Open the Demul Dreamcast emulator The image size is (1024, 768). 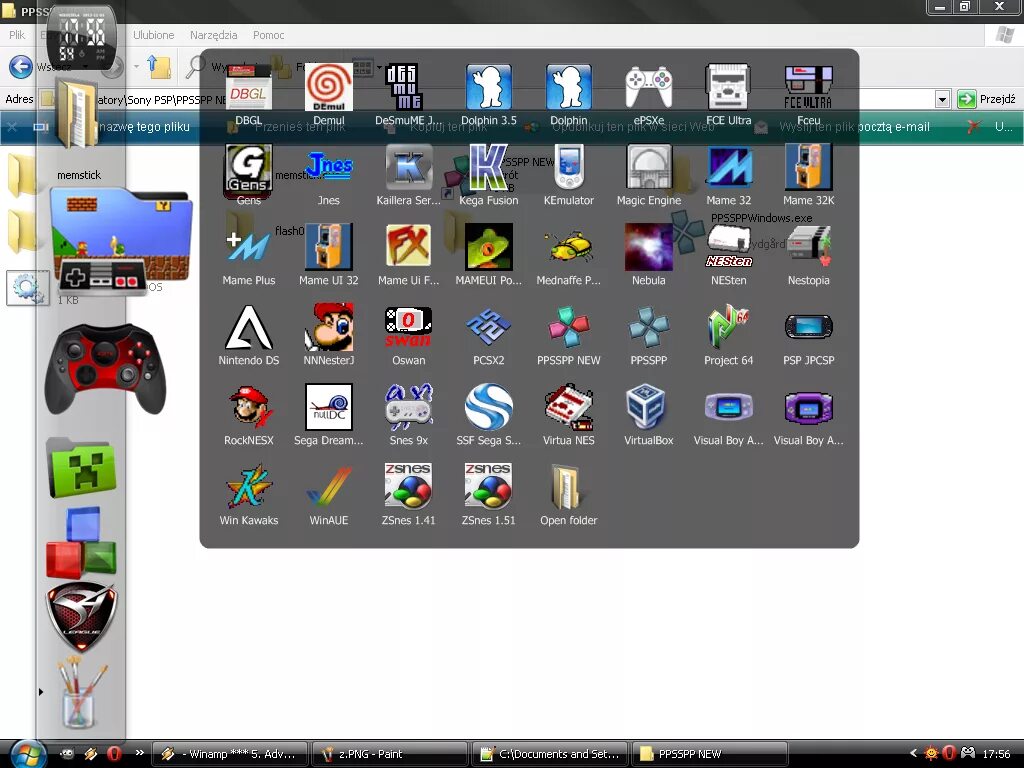(x=328, y=88)
